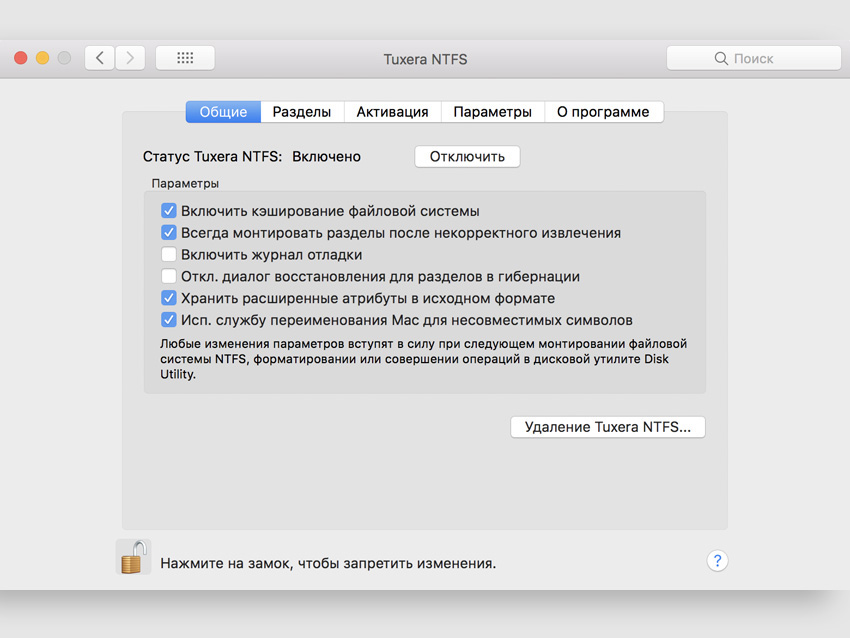
Task: Select the Общие tab
Action: click(223, 112)
